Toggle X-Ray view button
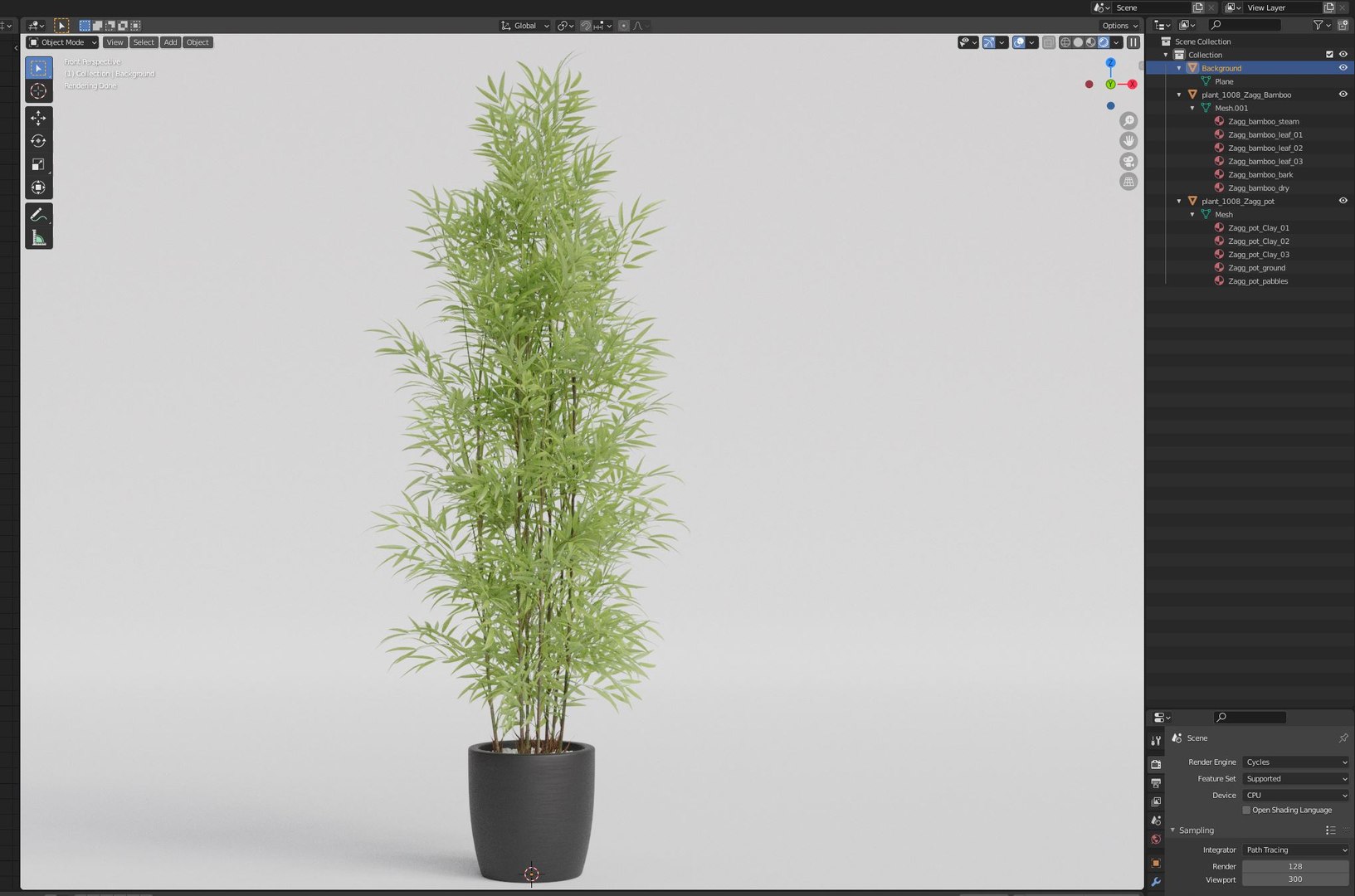The height and width of the screenshot is (896, 1355). coord(1049,42)
